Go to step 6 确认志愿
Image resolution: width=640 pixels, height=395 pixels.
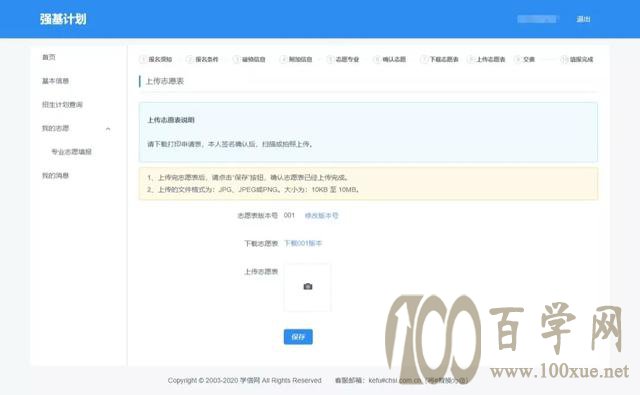point(390,60)
